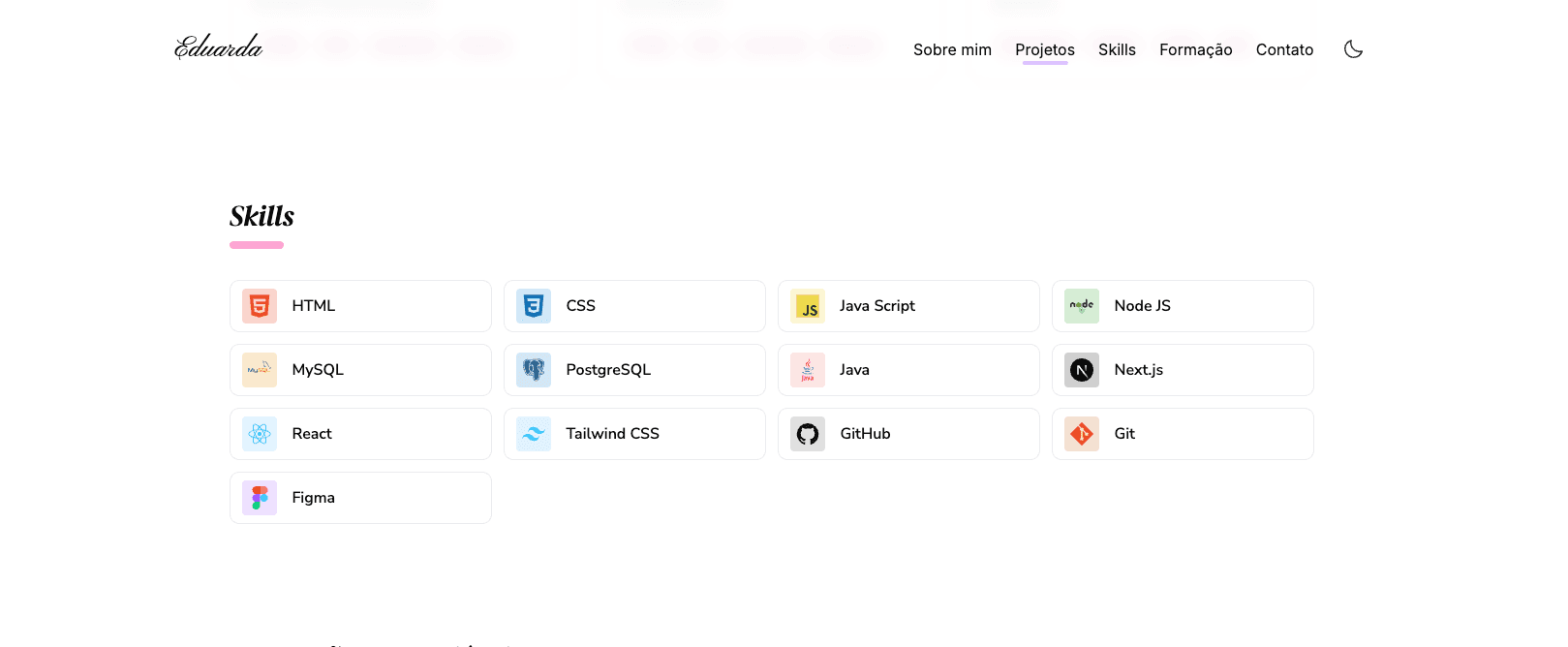
Task: Click the Java Script label
Action: pyautogui.click(x=877, y=306)
